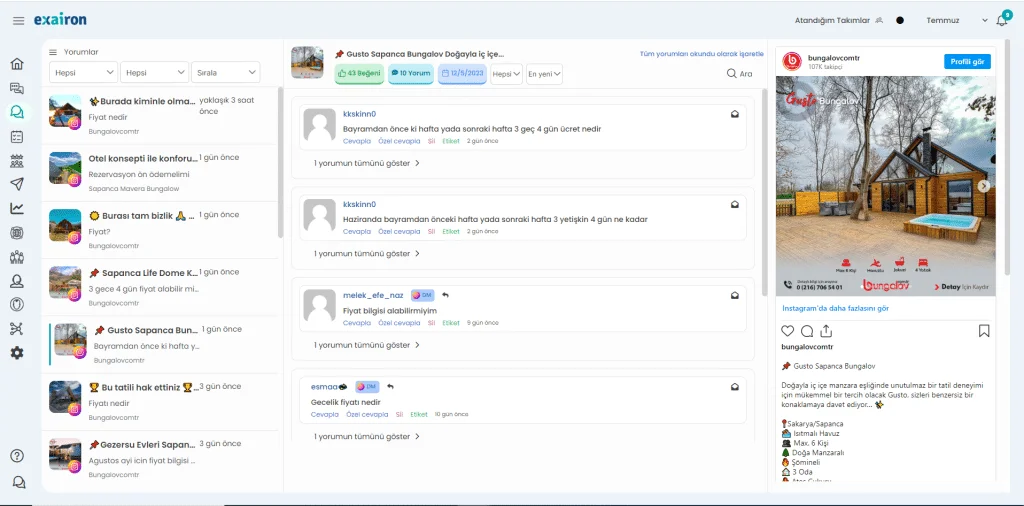The height and width of the screenshot is (506, 1024).
Task: Open the user profile icon in the sidebar
Action: point(17,281)
